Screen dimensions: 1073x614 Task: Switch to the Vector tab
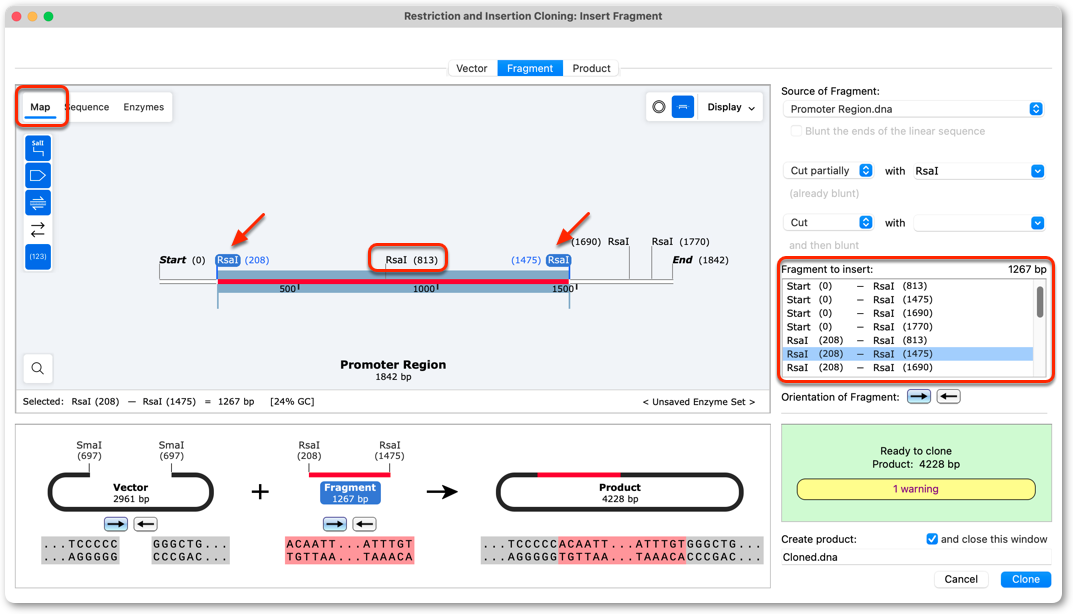point(471,68)
